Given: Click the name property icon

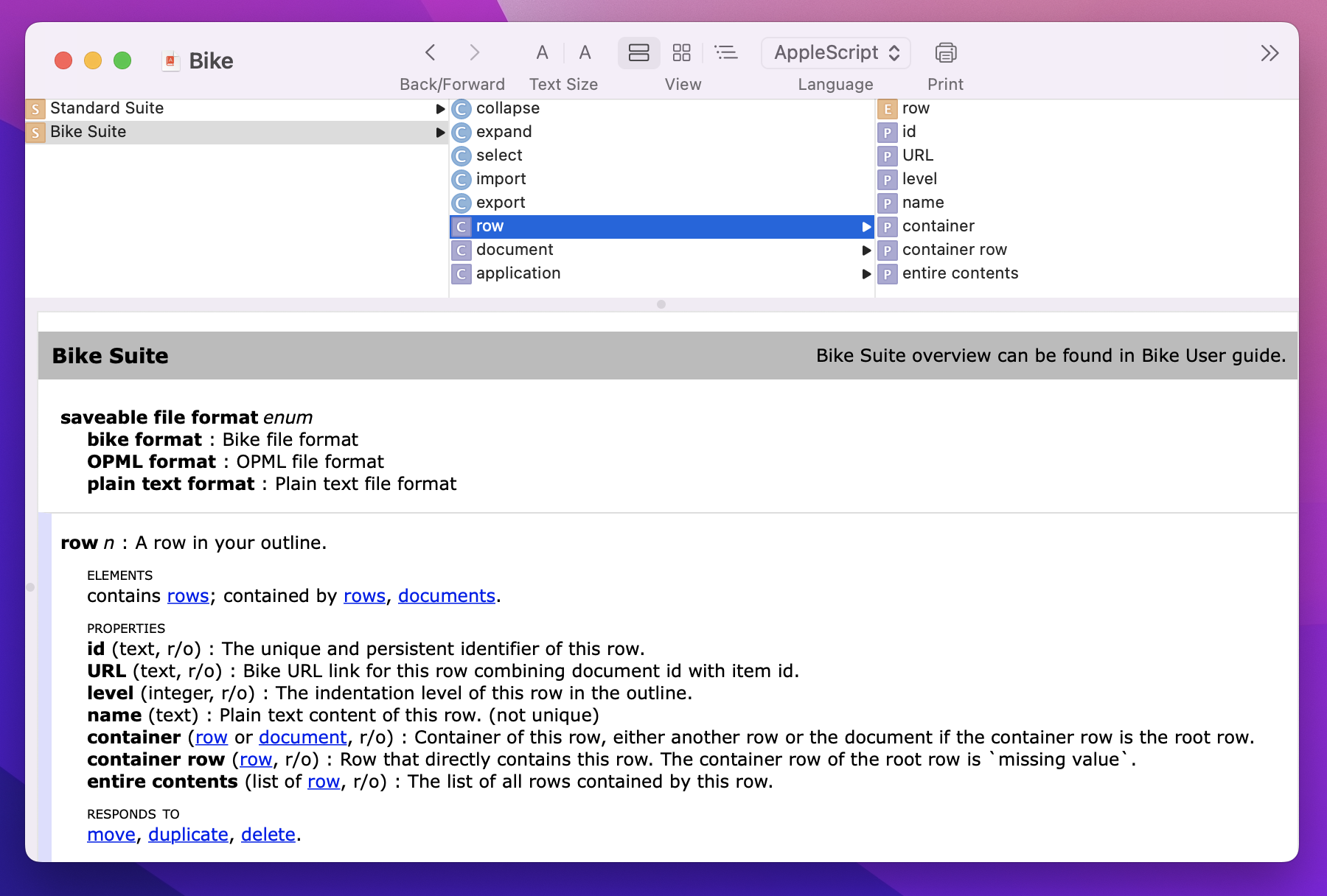Looking at the screenshot, I should pyautogui.click(x=888, y=203).
